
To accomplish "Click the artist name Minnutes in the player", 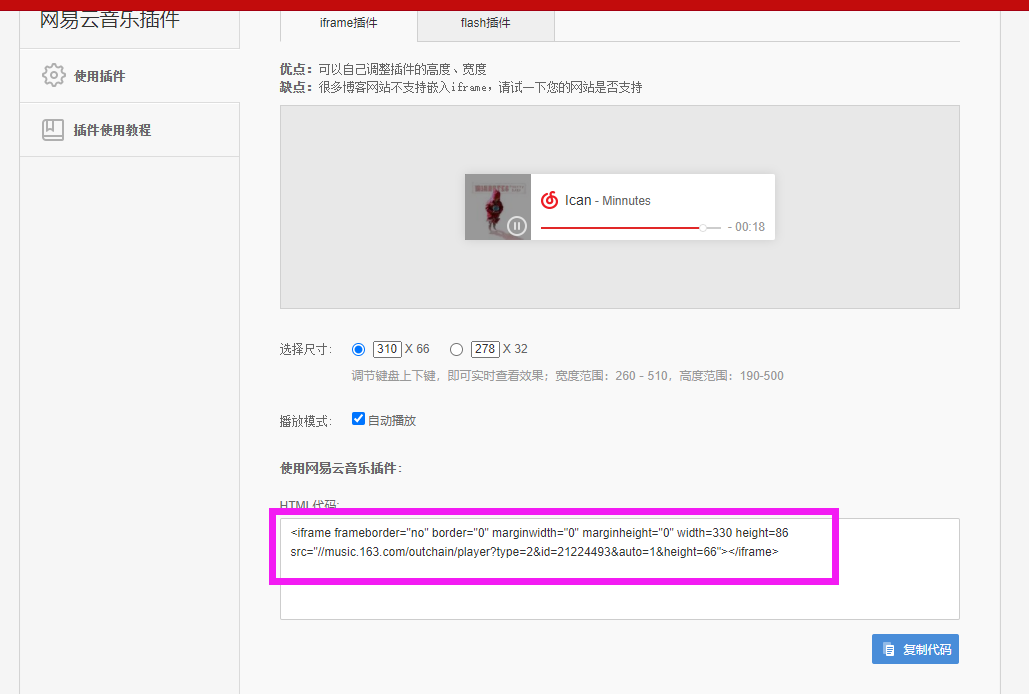I will (626, 201).
